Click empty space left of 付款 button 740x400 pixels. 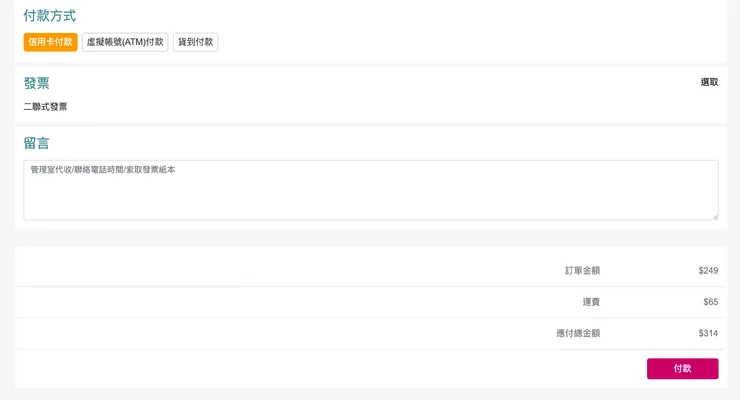click(400, 368)
